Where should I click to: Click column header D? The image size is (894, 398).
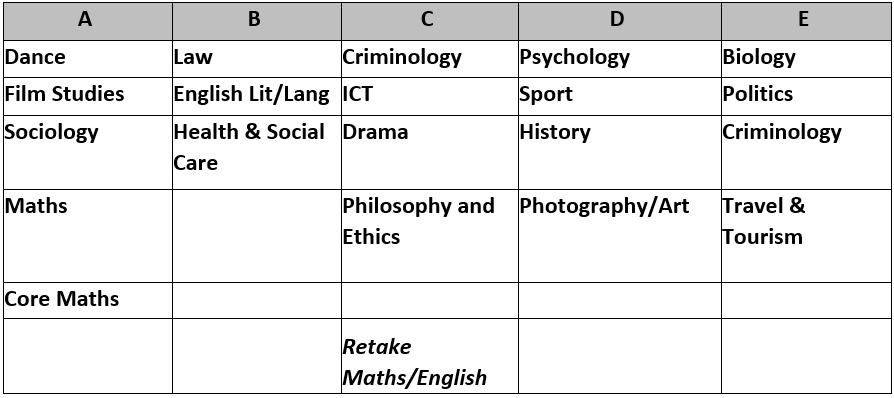(x=620, y=21)
